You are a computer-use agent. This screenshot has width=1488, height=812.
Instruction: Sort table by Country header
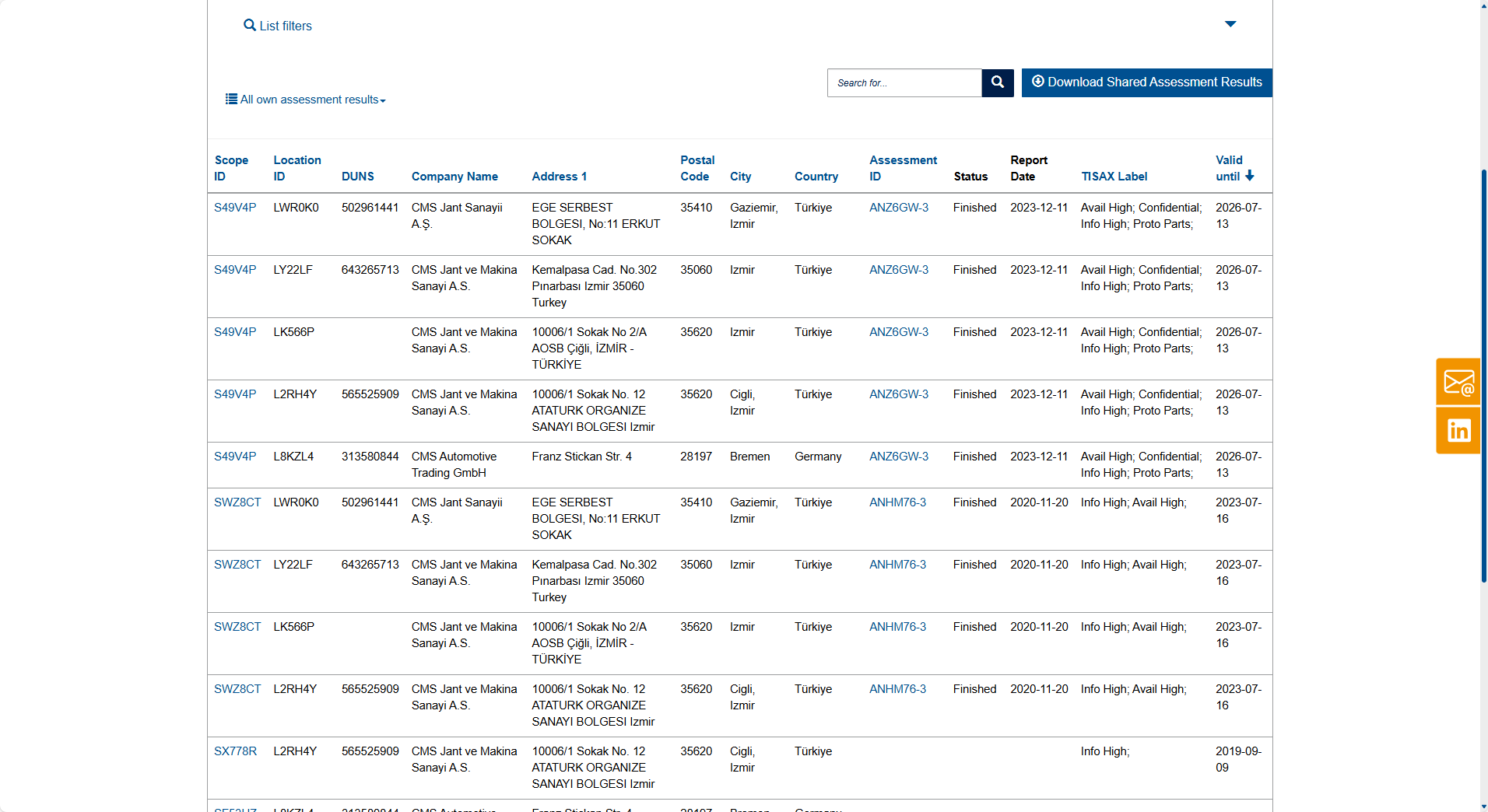[816, 177]
